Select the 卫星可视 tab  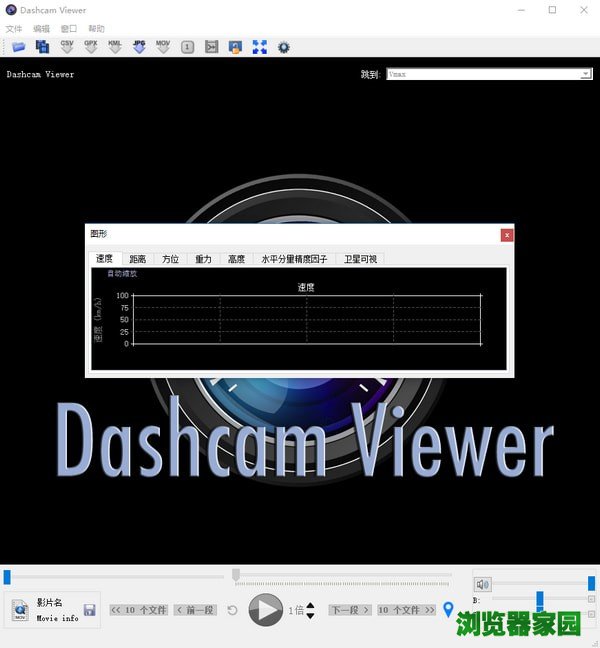click(x=360, y=259)
